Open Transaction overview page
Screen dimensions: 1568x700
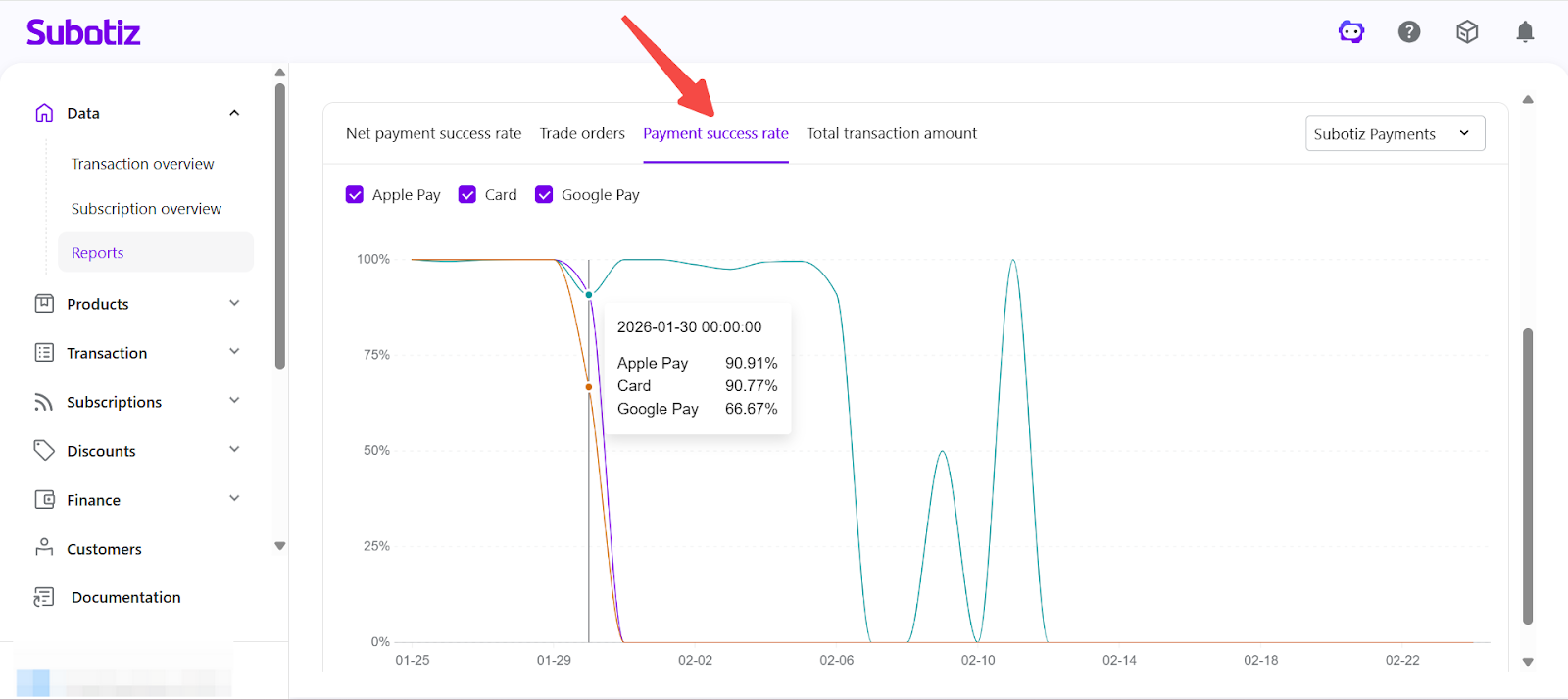142,164
